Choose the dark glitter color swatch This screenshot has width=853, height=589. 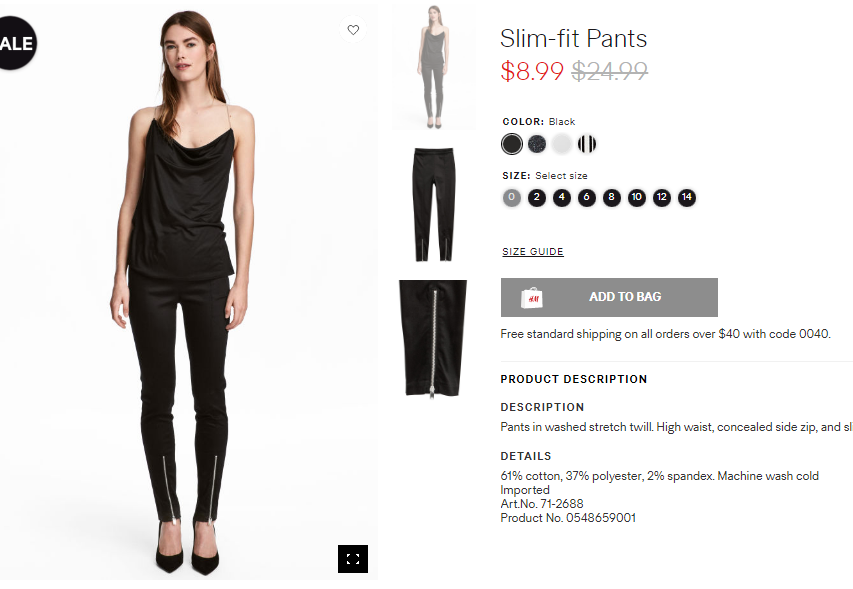pyautogui.click(x=537, y=144)
